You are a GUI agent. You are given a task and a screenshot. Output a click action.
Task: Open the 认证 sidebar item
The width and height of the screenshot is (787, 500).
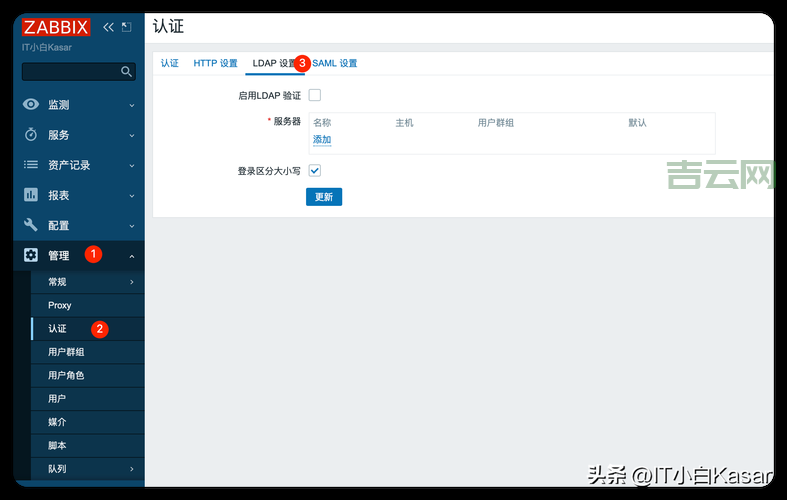click(x=88, y=329)
